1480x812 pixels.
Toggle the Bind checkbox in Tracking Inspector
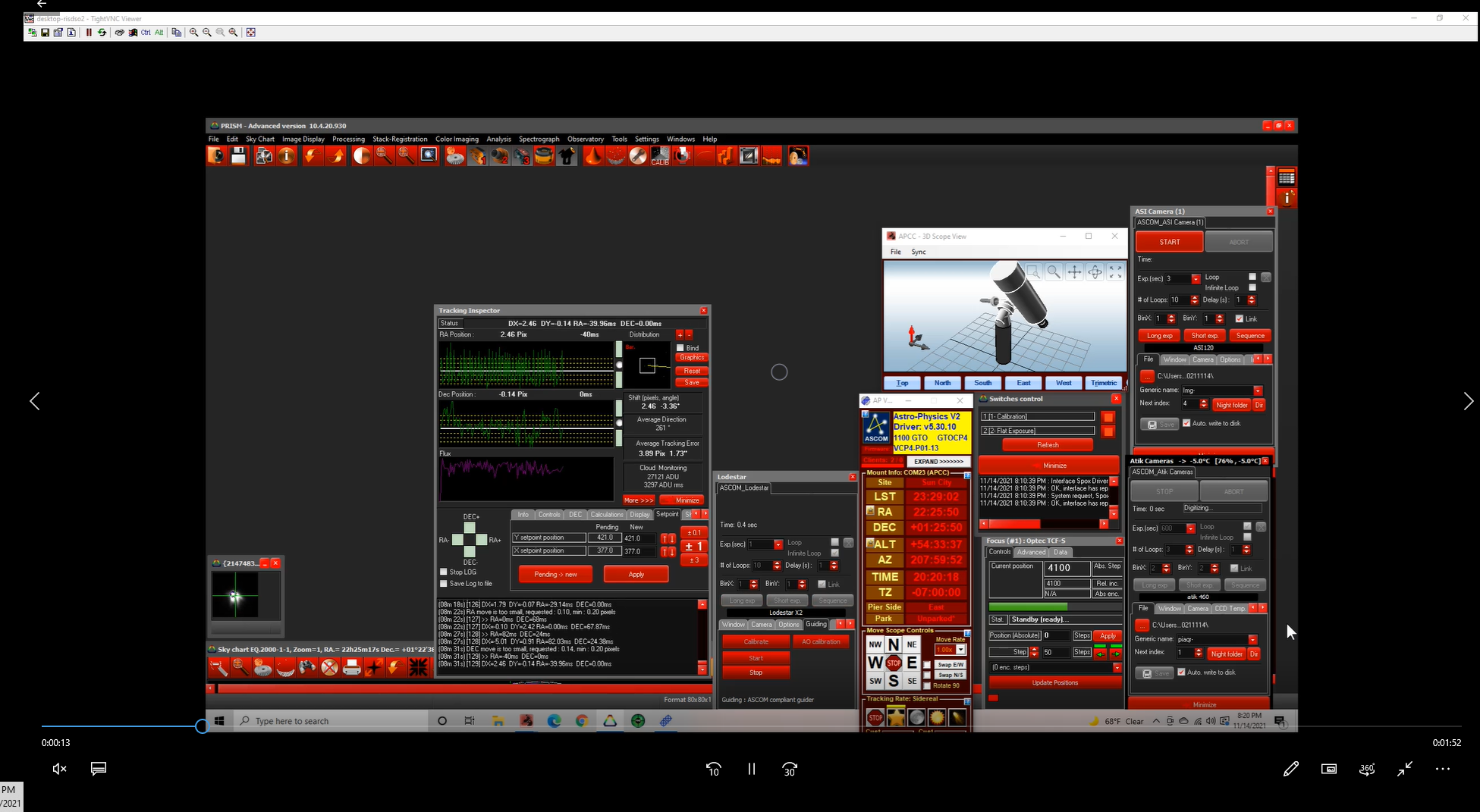point(680,348)
